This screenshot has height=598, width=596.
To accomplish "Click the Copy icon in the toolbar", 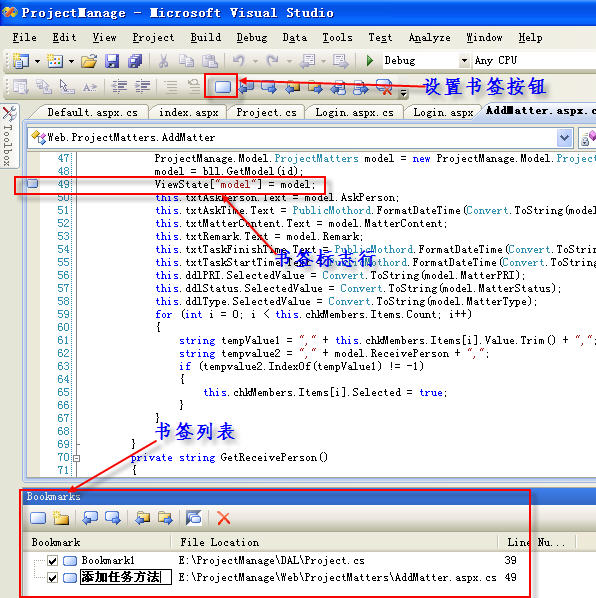I will [186, 61].
